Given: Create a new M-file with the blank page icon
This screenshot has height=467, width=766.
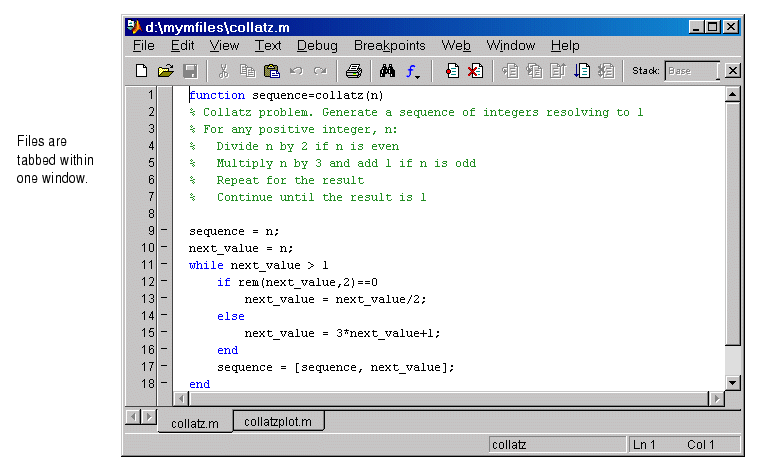Looking at the screenshot, I should point(141,71).
